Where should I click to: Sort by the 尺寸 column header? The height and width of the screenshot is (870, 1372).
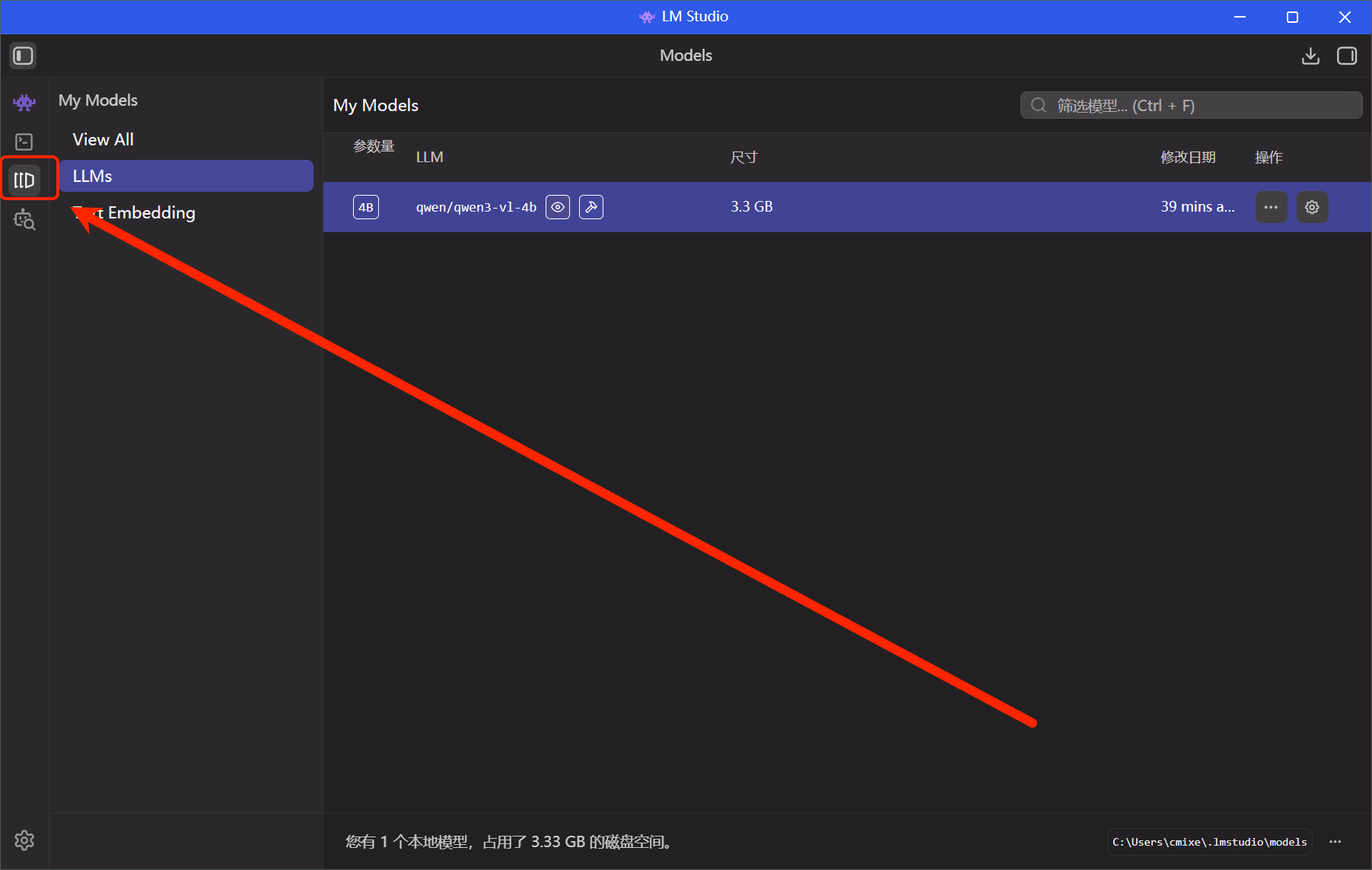(x=744, y=158)
